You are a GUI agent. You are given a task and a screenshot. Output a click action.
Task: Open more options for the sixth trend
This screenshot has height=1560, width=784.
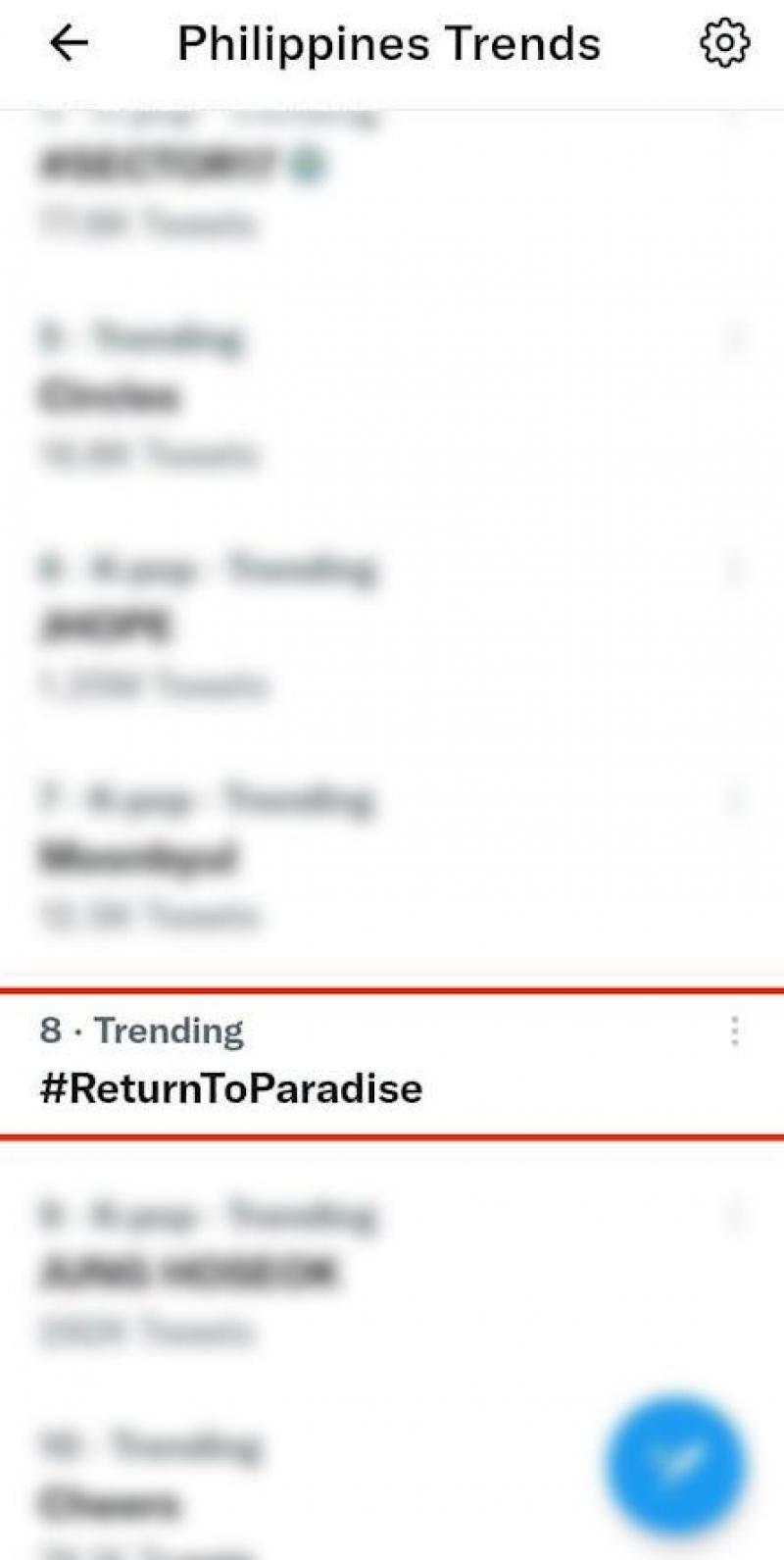734,569
